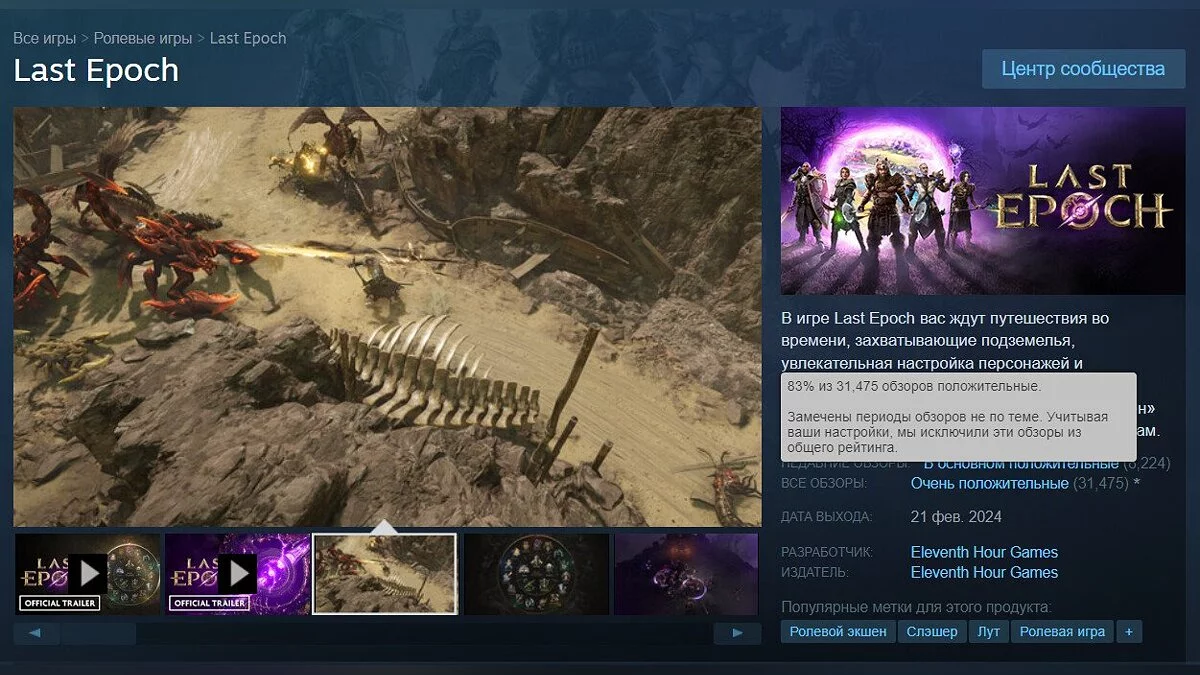1200x675 pixels.
Task: Play the second purple Official Trailer thumbnail
Action: pos(237,573)
